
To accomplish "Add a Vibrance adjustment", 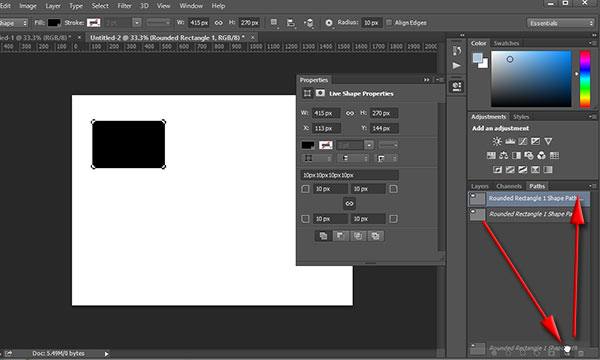I will coord(548,142).
